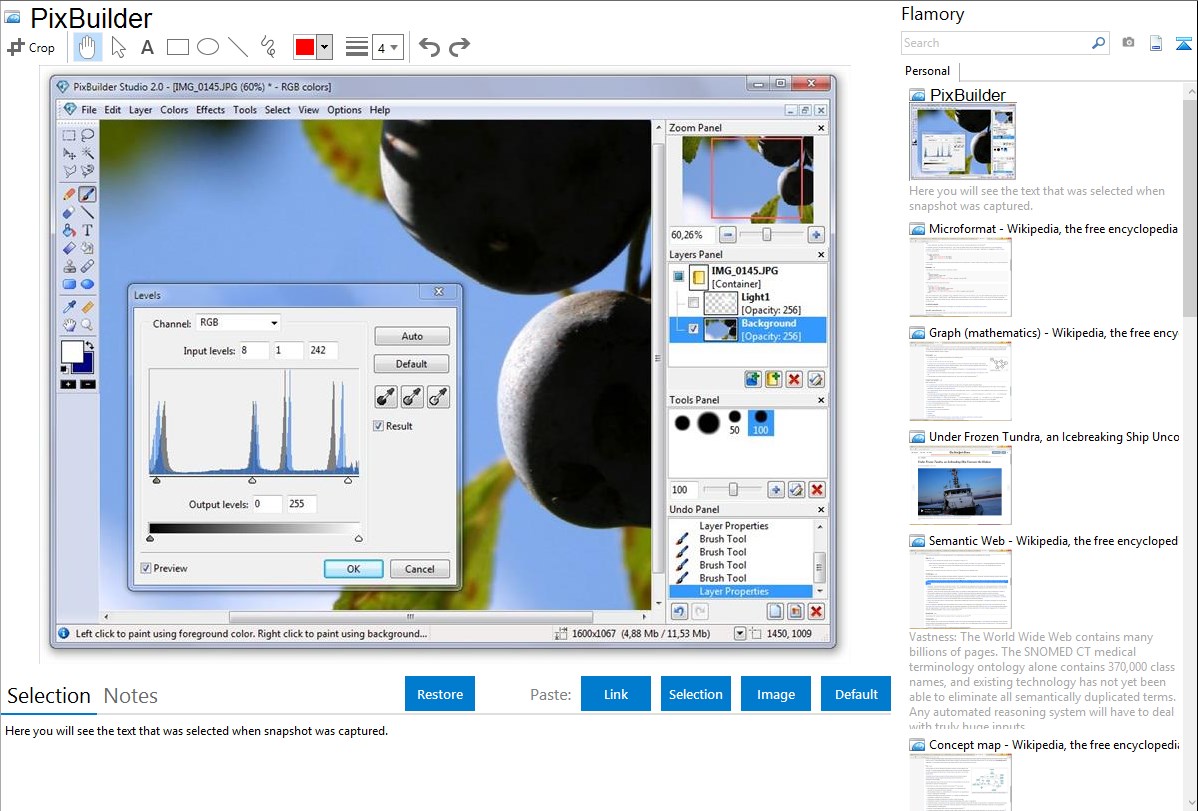1198x811 pixels.
Task: Activate the hand pan tool
Action: click(88, 47)
